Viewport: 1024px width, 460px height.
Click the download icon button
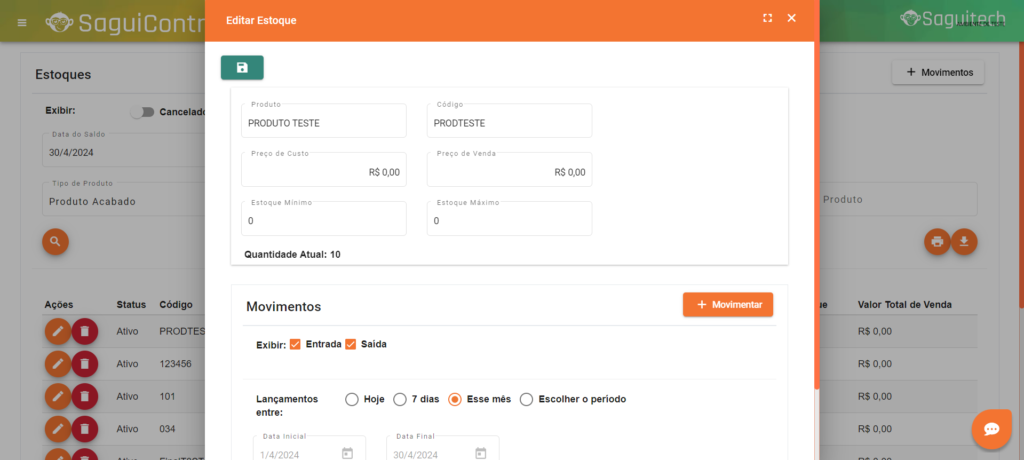[x=964, y=241]
